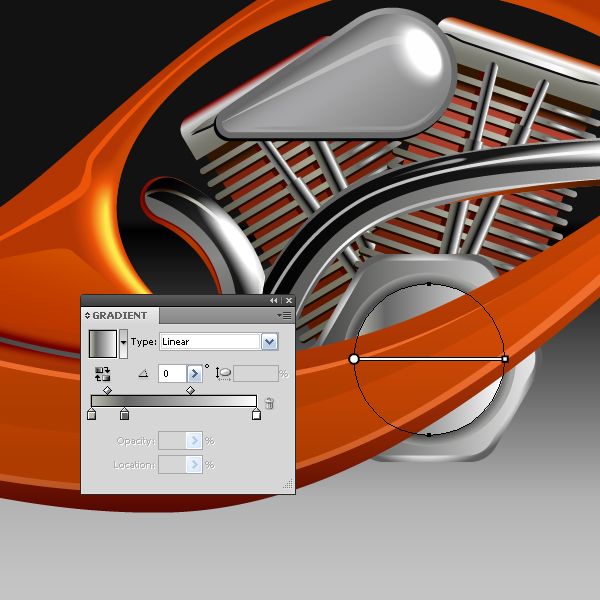The height and width of the screenshot is (600, 600).
Task: Open the Gradient panel options menu
Action: (284, 315)
